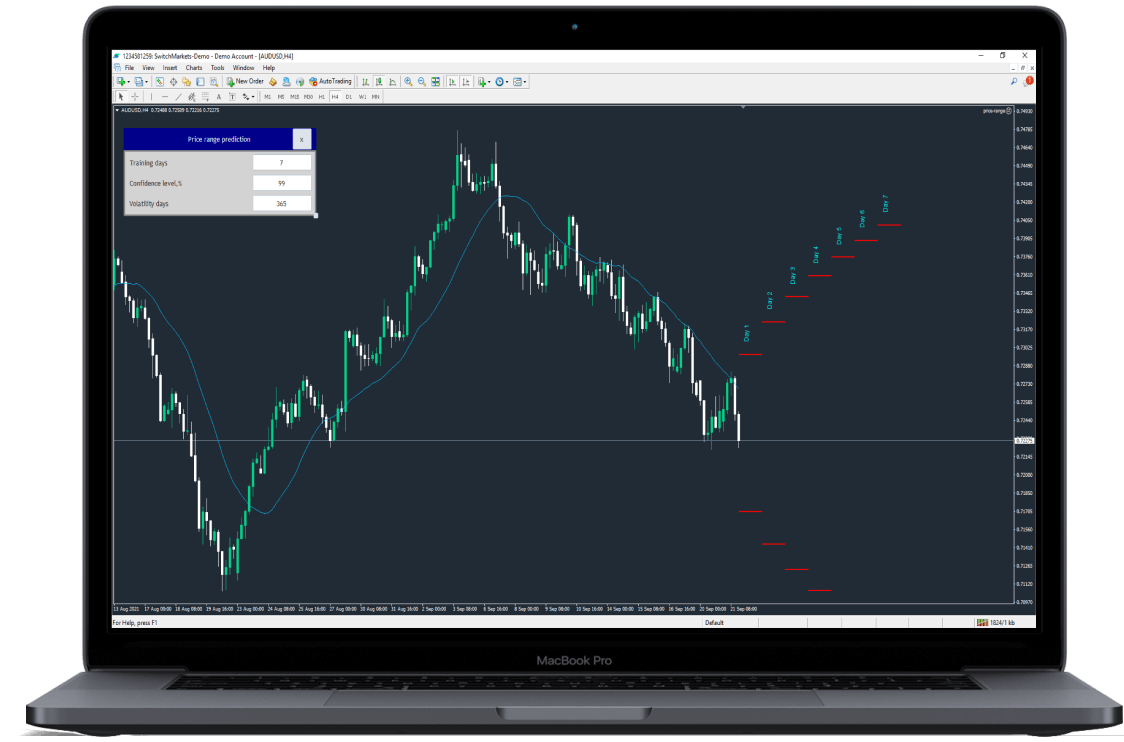Switch to bar chart display
The width and height of the screenshot is (1124, 742).
point(366,82)
